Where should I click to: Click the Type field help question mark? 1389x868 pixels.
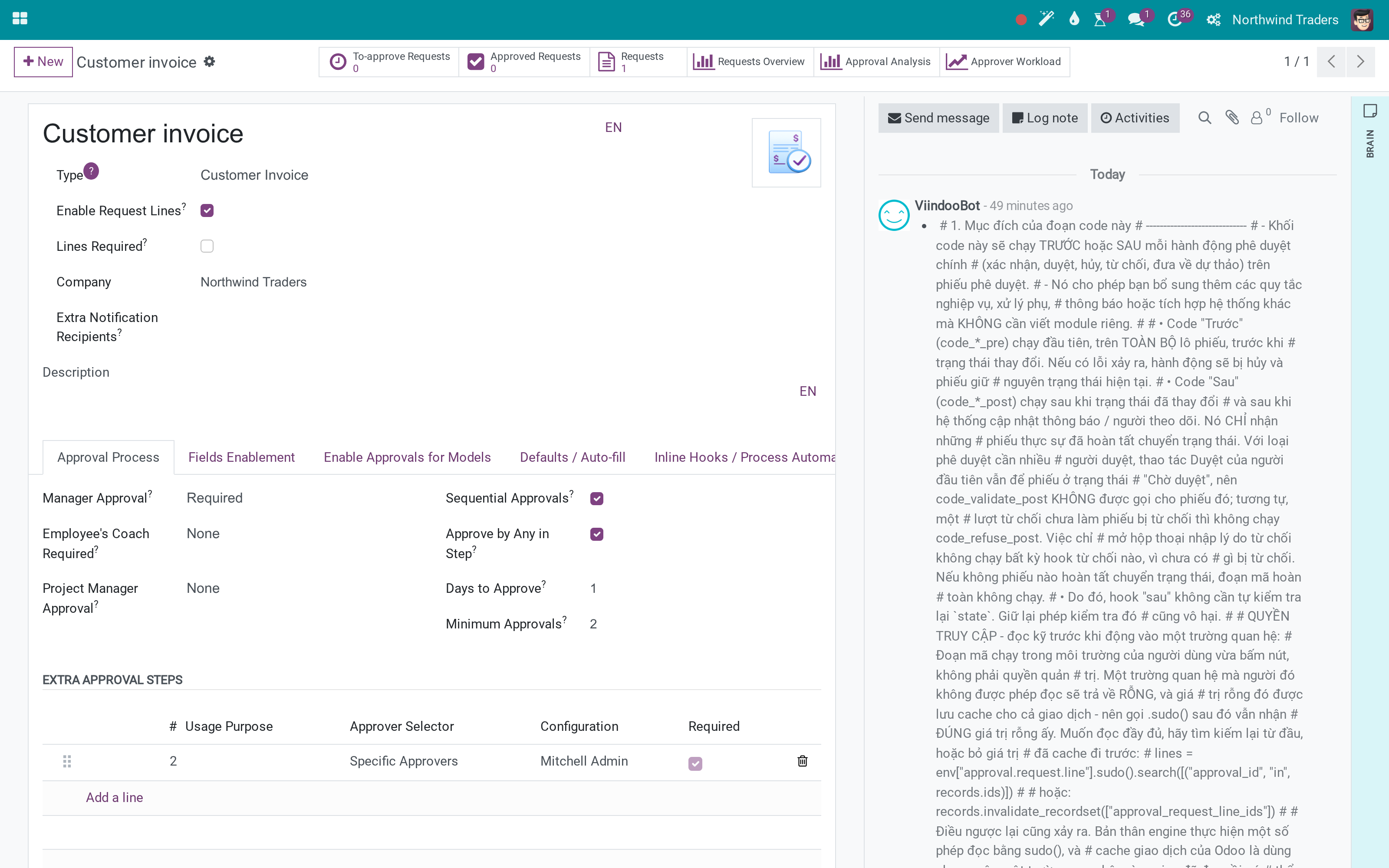click(x=91, y=171)
